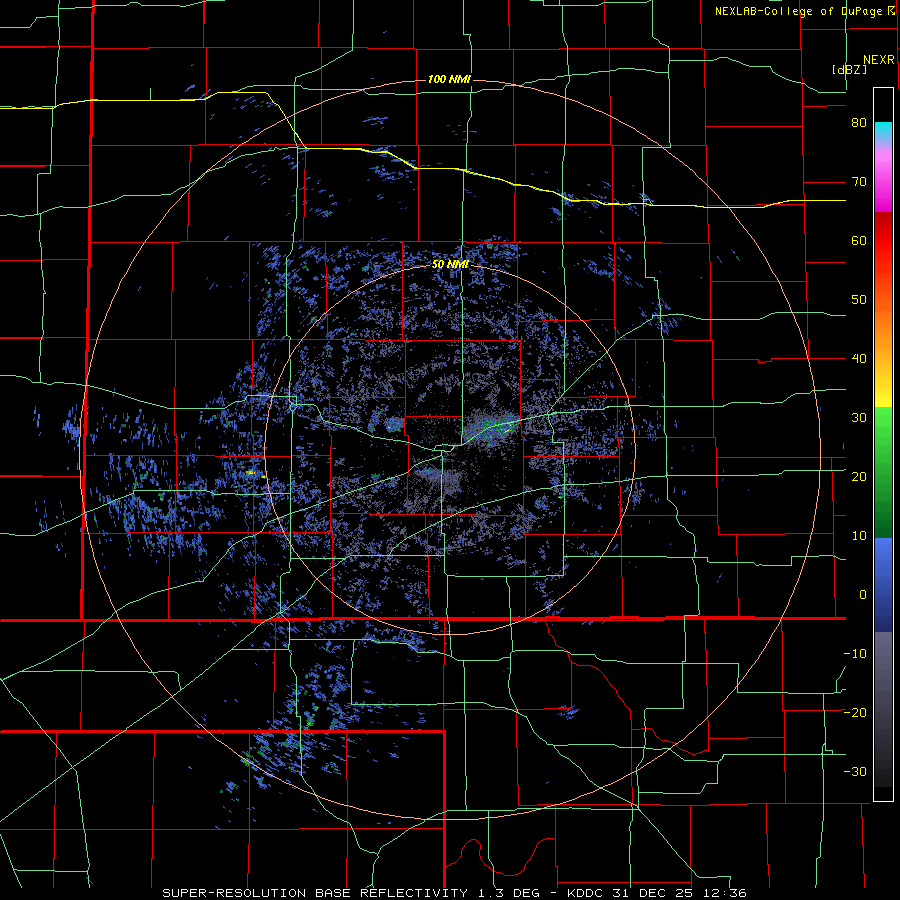Click the green band of the color scale
The width and height of the screenshot is (900, 900).
883,472
